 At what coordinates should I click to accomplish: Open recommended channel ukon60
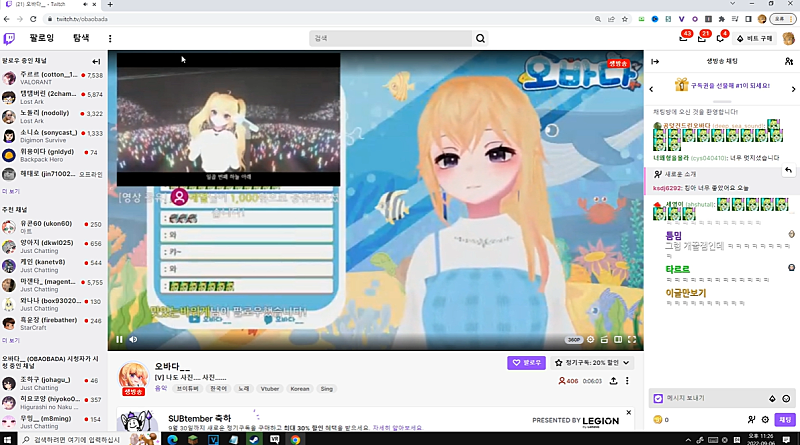(x=53, y=227)
